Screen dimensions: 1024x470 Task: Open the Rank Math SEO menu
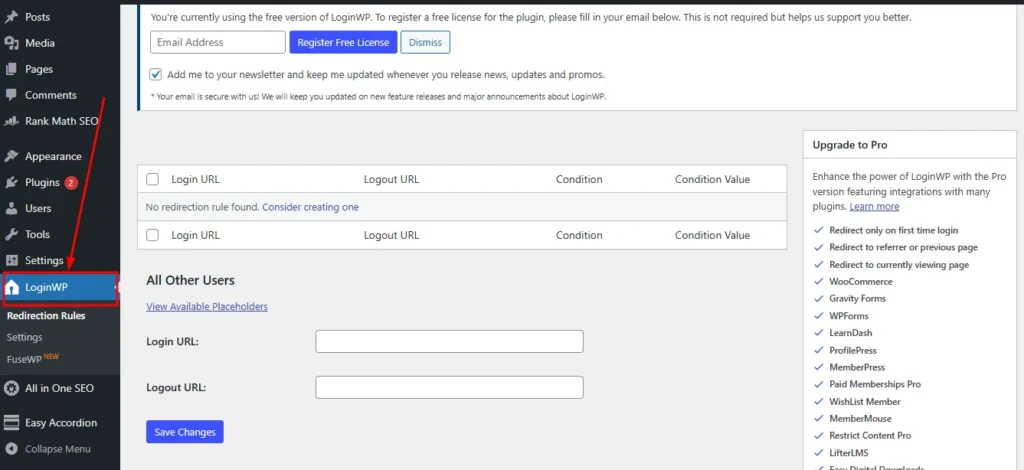(60, 121)
